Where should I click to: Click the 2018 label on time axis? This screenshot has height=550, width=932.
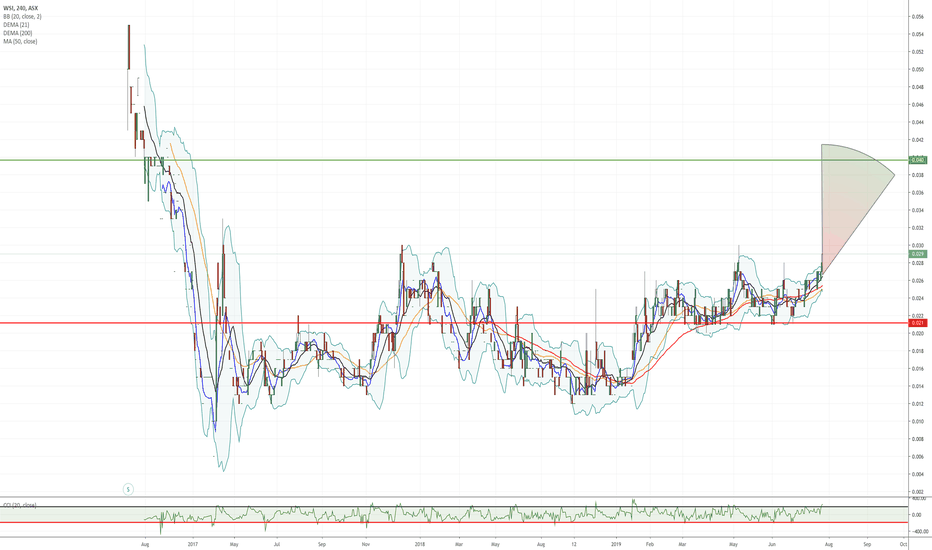tap(420, 544)
